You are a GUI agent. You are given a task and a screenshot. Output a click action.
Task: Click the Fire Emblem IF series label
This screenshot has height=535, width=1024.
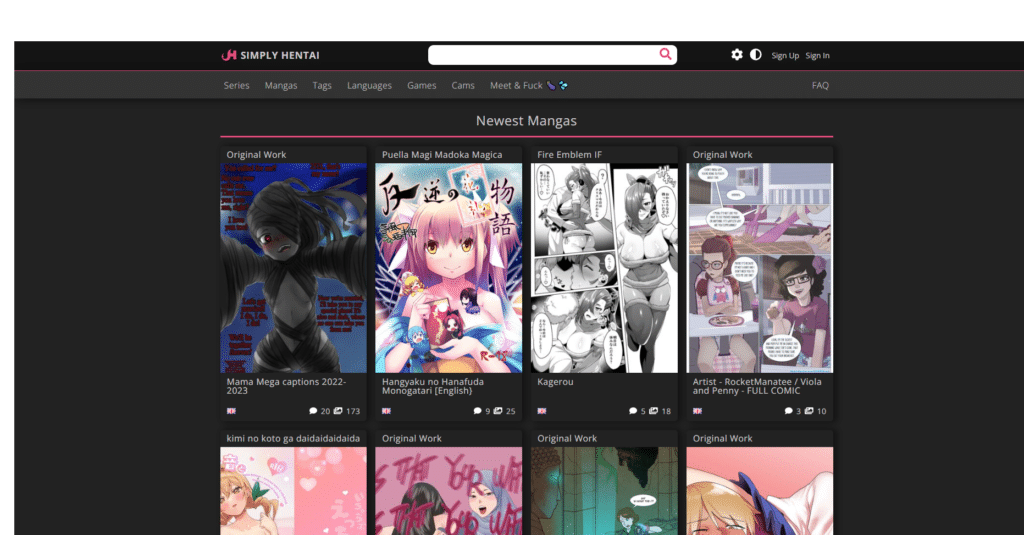[569, 155]
